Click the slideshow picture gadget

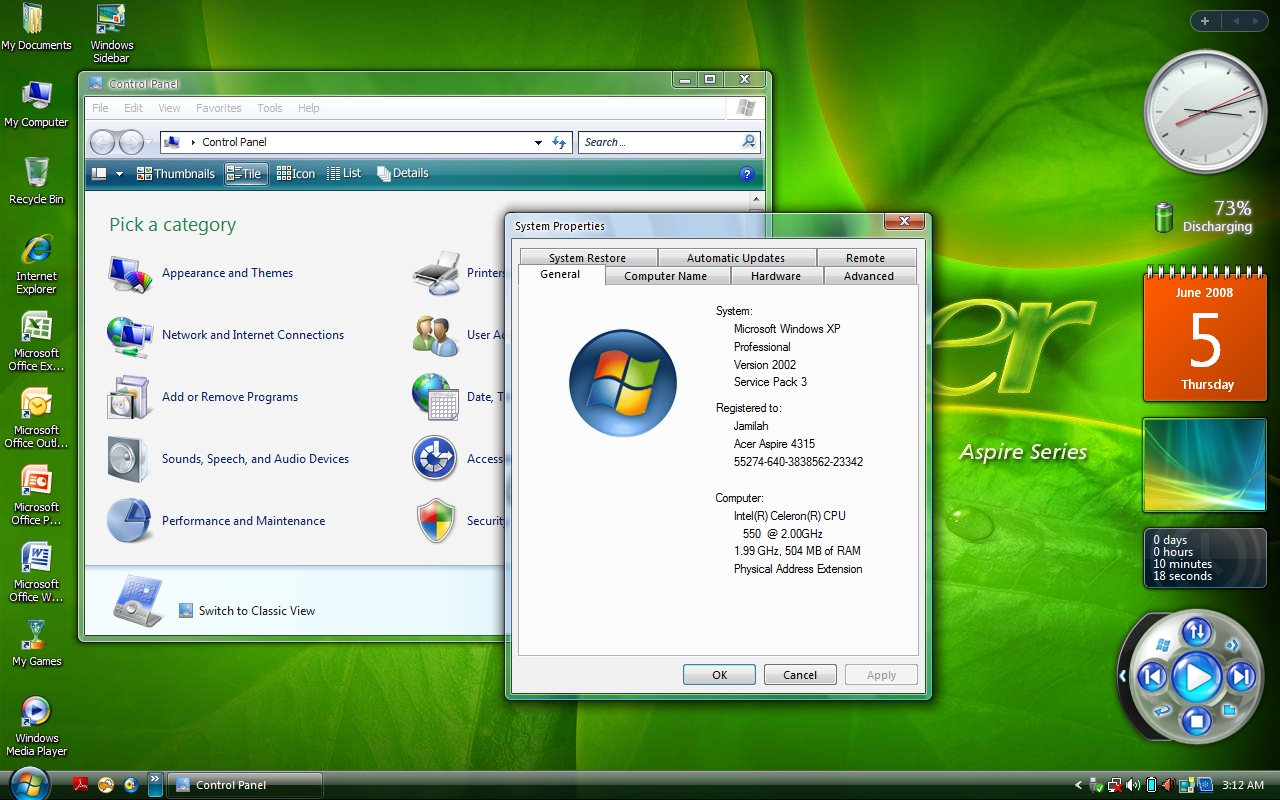(x=1205, y=465)
